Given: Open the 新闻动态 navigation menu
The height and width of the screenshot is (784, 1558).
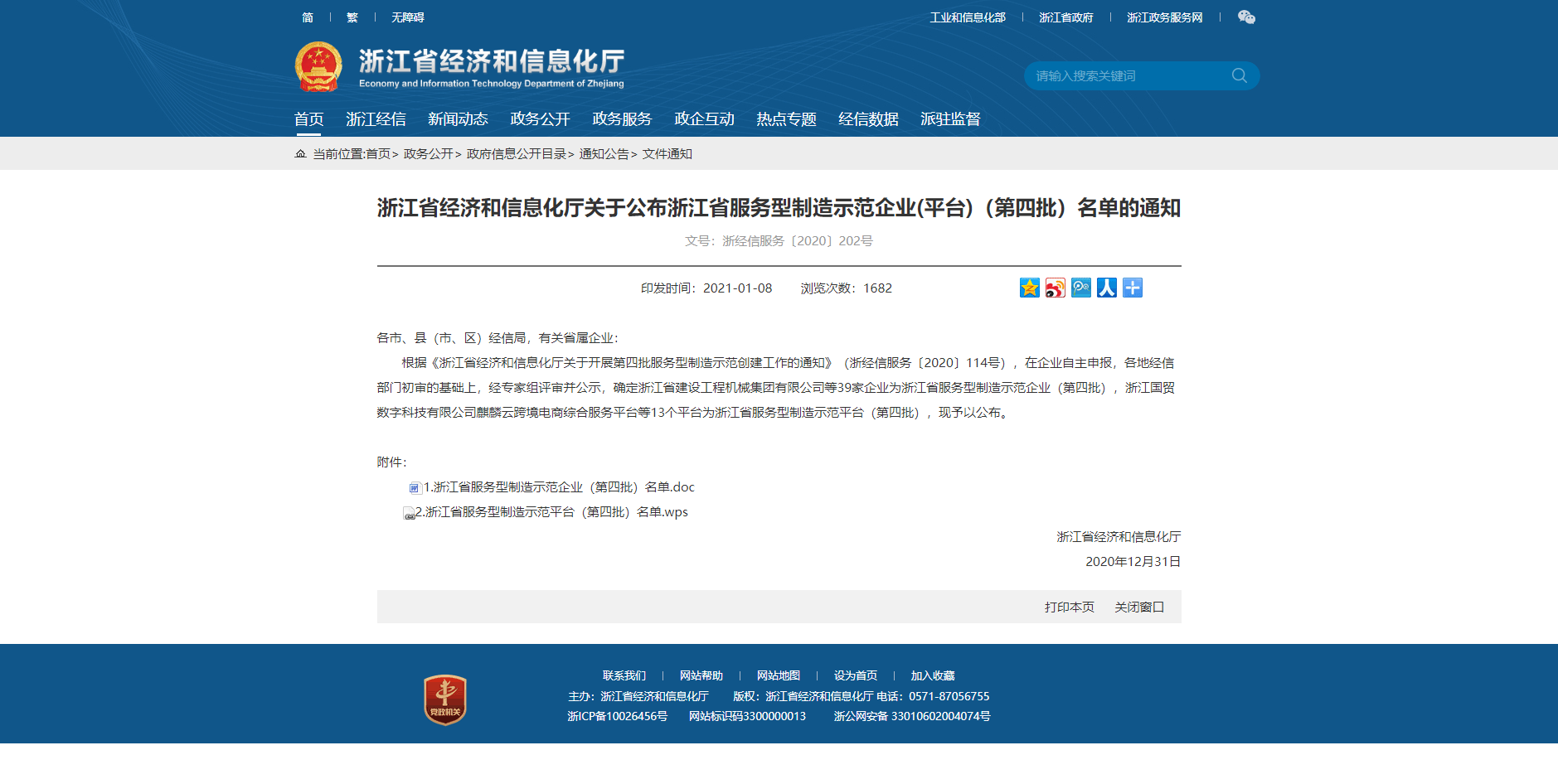Looking at the screenshot, I should pyautogui.click(x=458, y=119).
